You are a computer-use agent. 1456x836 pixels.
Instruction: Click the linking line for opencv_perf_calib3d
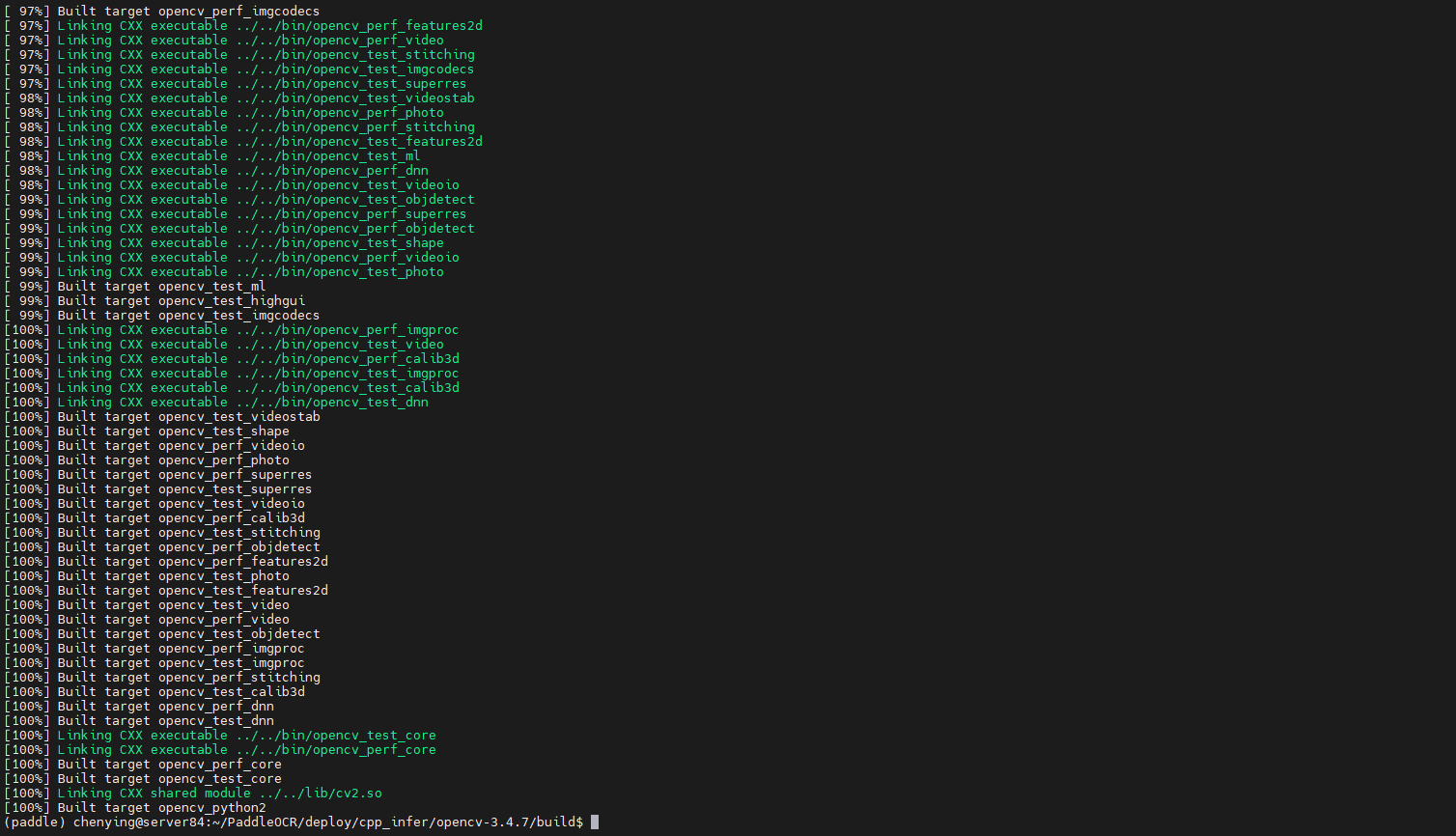point(232,359)
